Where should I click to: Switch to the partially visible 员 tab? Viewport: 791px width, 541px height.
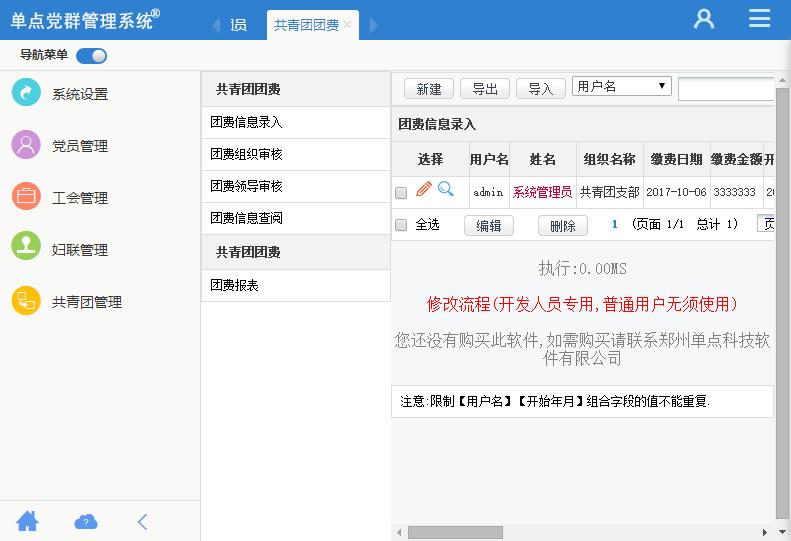pyautogui.click(x=239, y=25)
